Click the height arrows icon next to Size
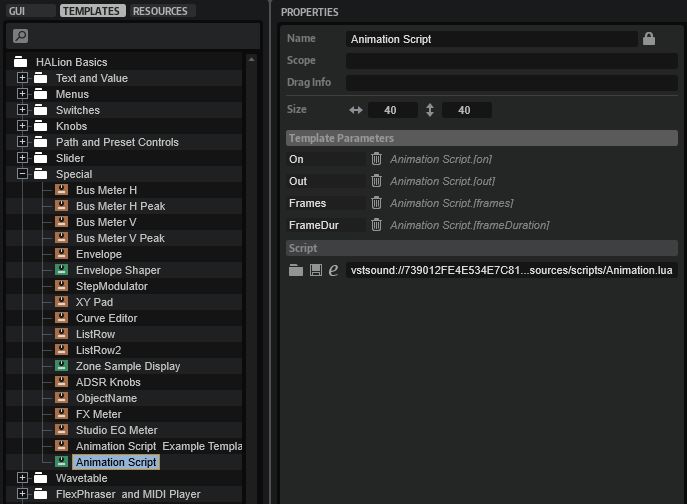This screenshot has height=504, width=687. click(x=430, y=110)
